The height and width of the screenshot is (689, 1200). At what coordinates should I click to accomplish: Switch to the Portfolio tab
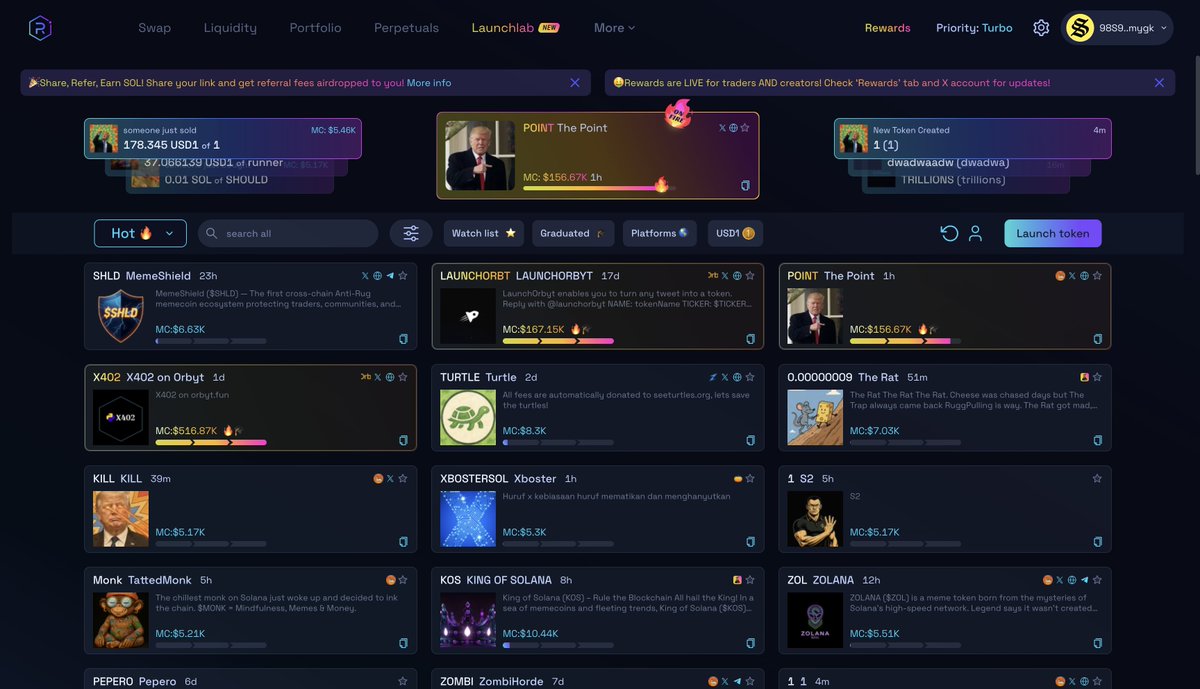point(315,28)
